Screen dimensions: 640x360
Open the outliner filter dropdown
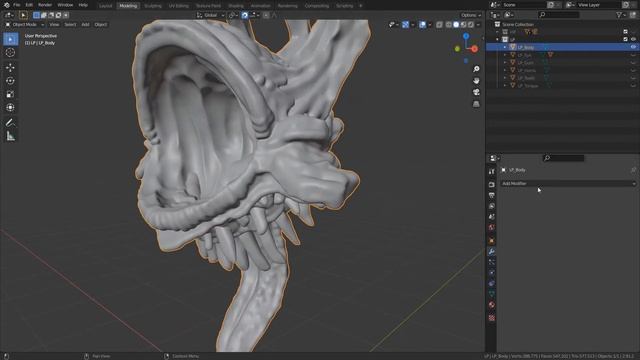tap(621, 15)
